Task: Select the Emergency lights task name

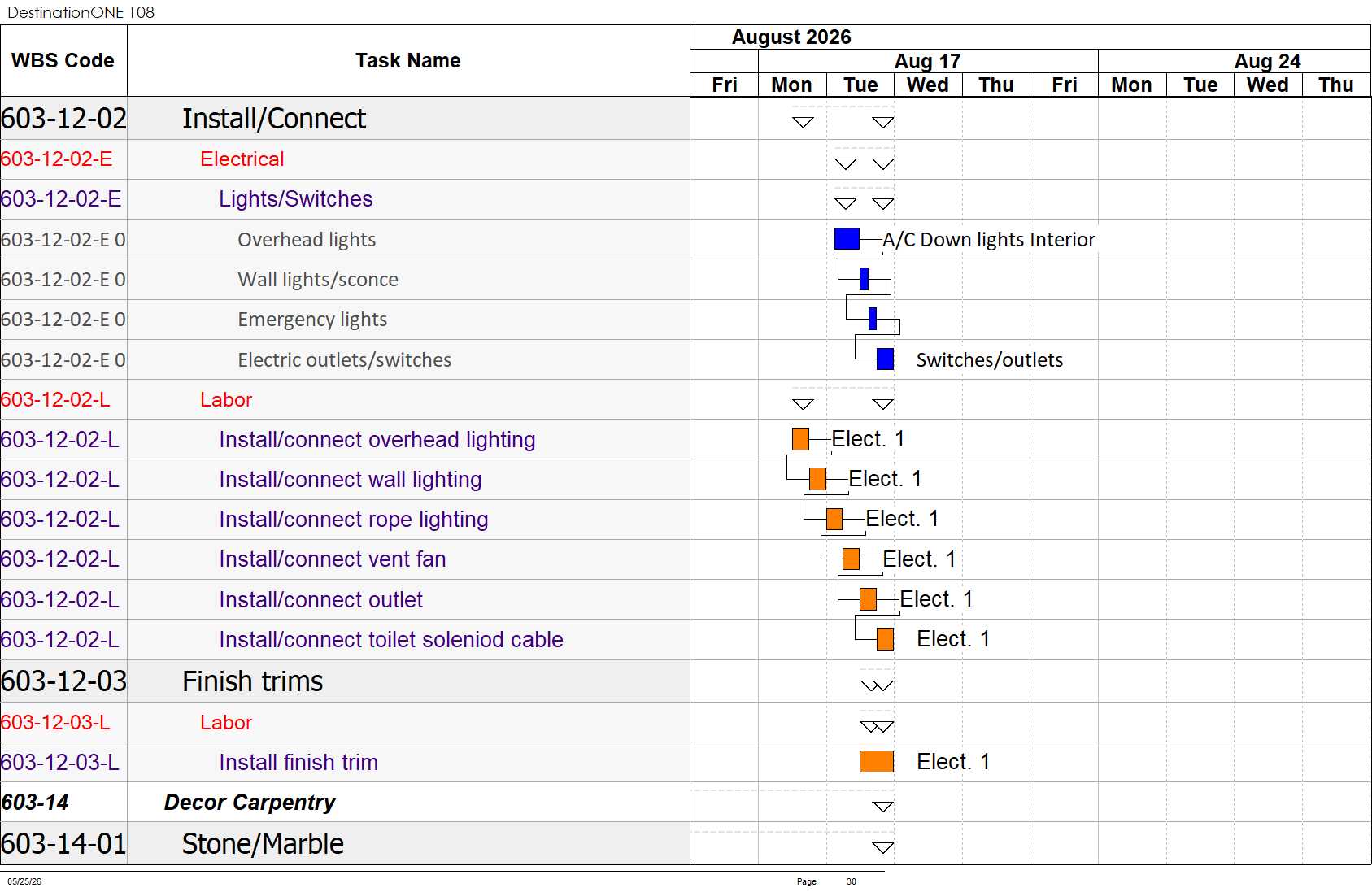Action: [x=312, y=320]
